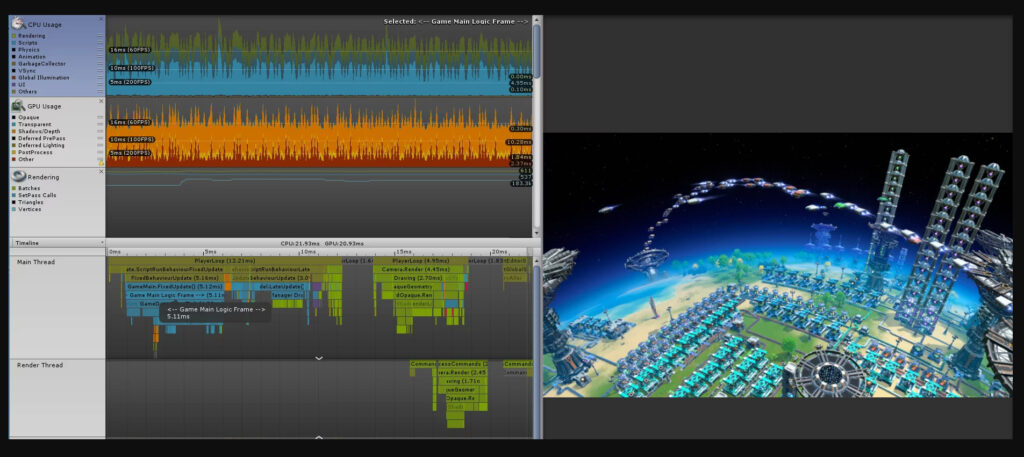Click the reorder handle beside CPU Rendering

(x=100, y=36)
